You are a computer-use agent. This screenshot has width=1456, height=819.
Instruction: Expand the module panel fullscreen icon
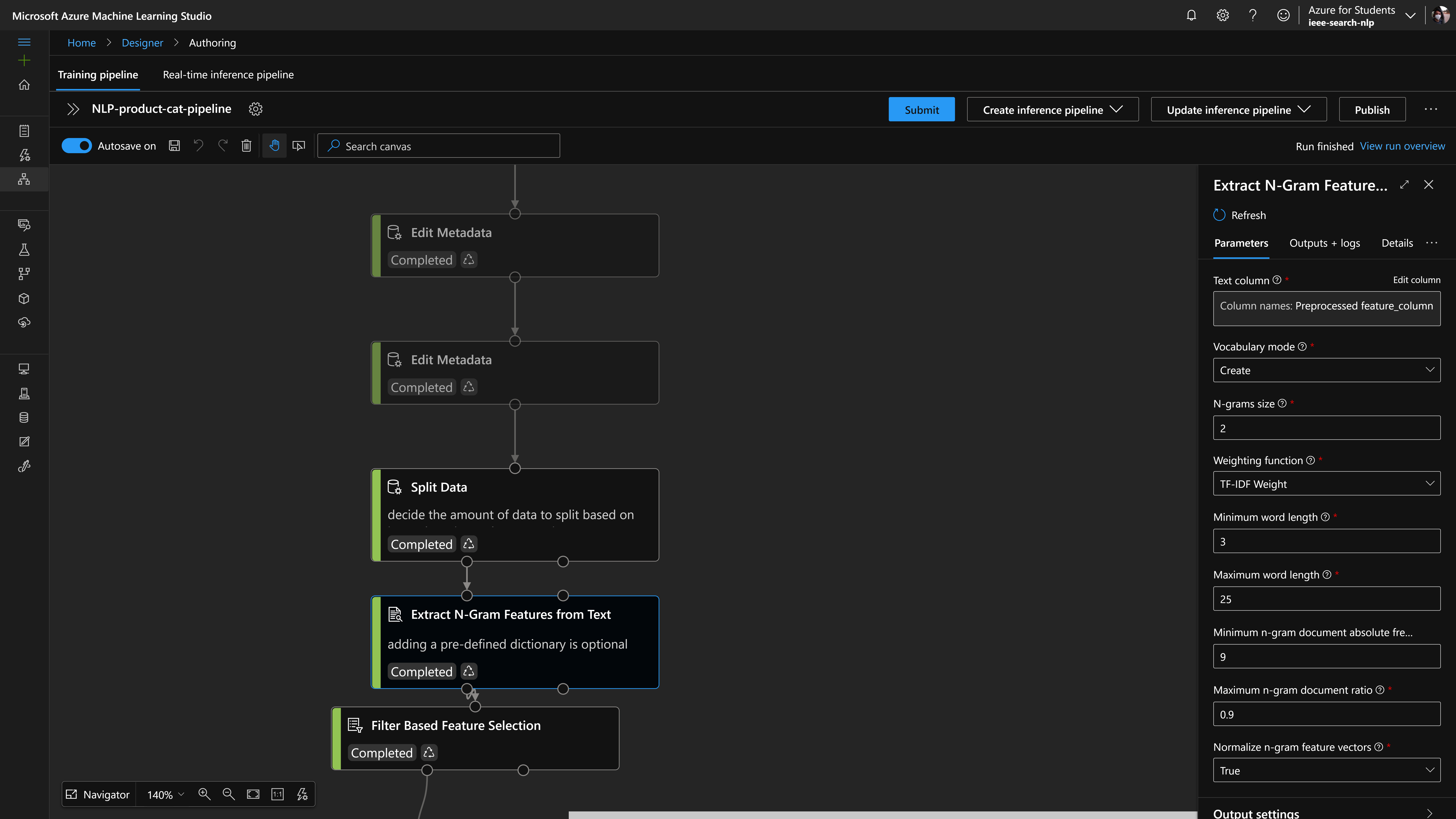pos(1404,185)
